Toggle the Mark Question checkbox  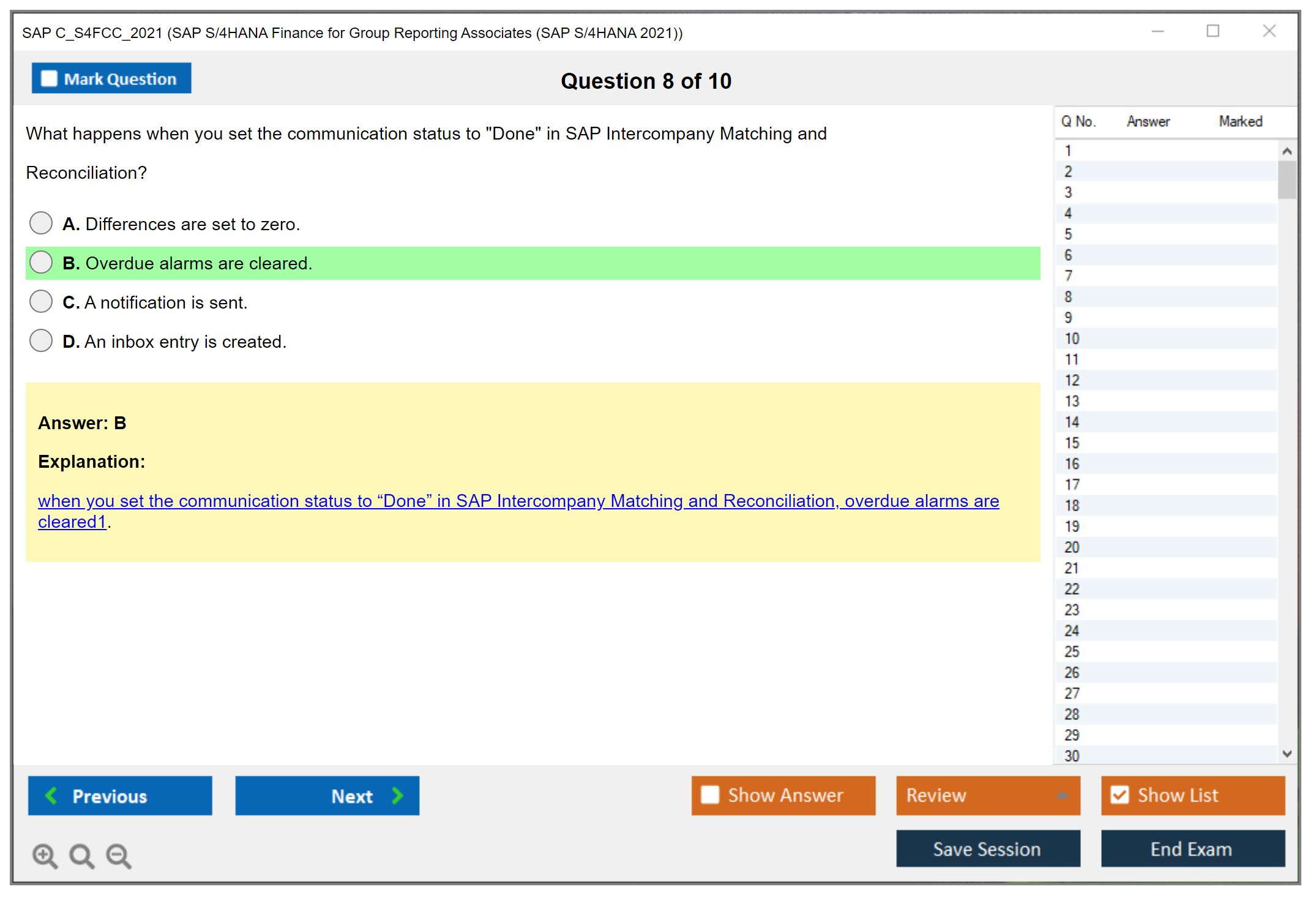click(49, 78)
